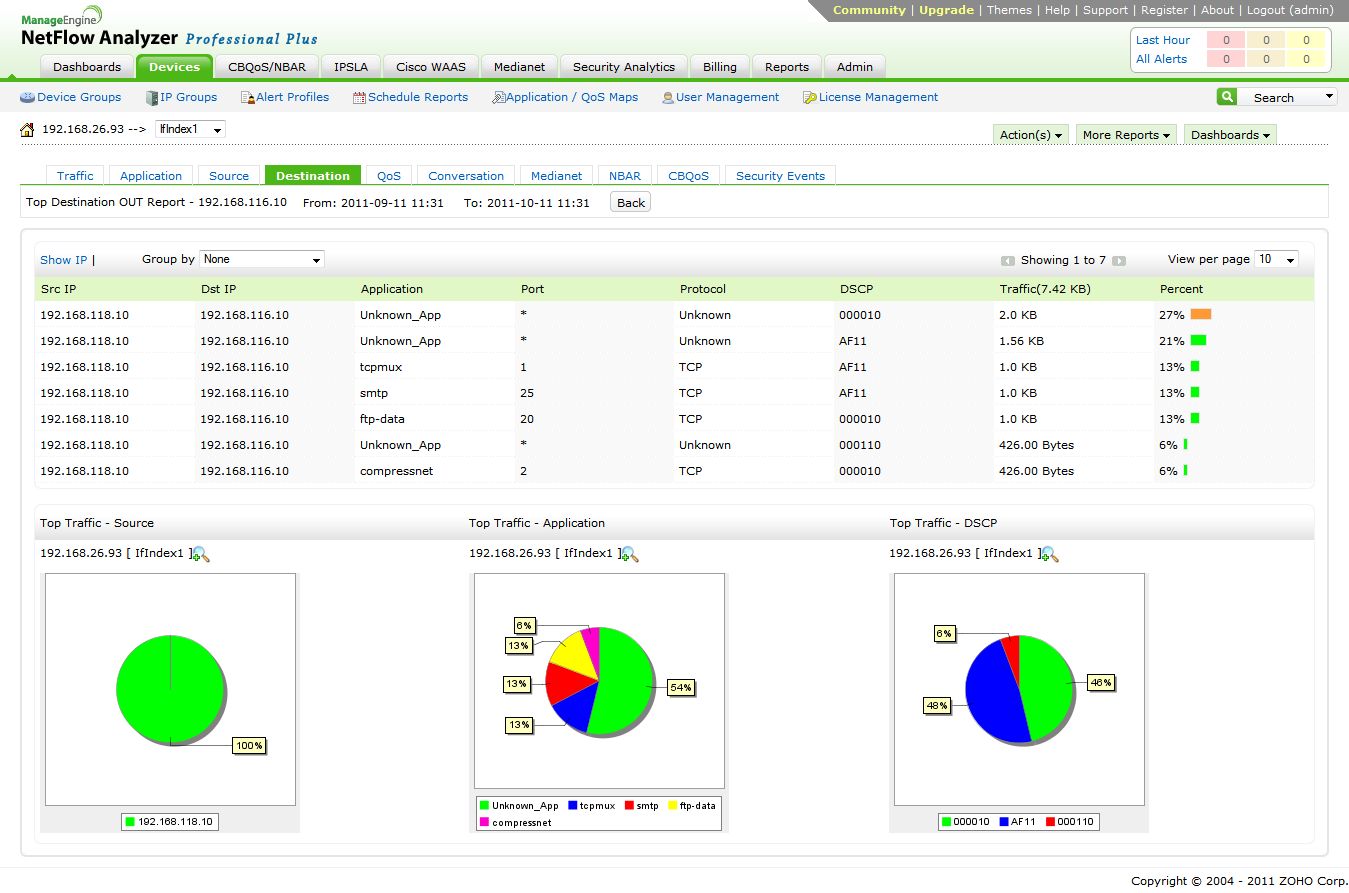
Task: Click the User Management icon
Action: 668,98
